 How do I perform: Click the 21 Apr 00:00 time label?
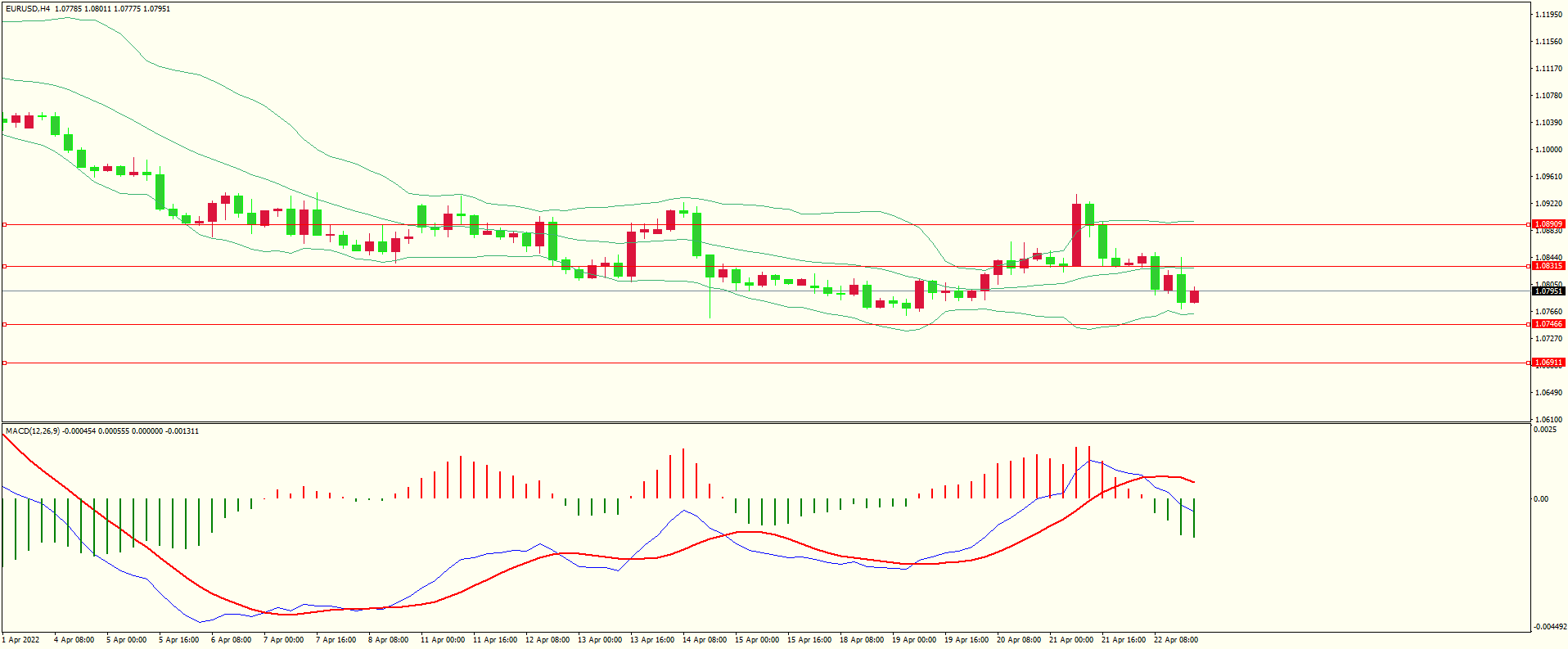(1070, 640)
